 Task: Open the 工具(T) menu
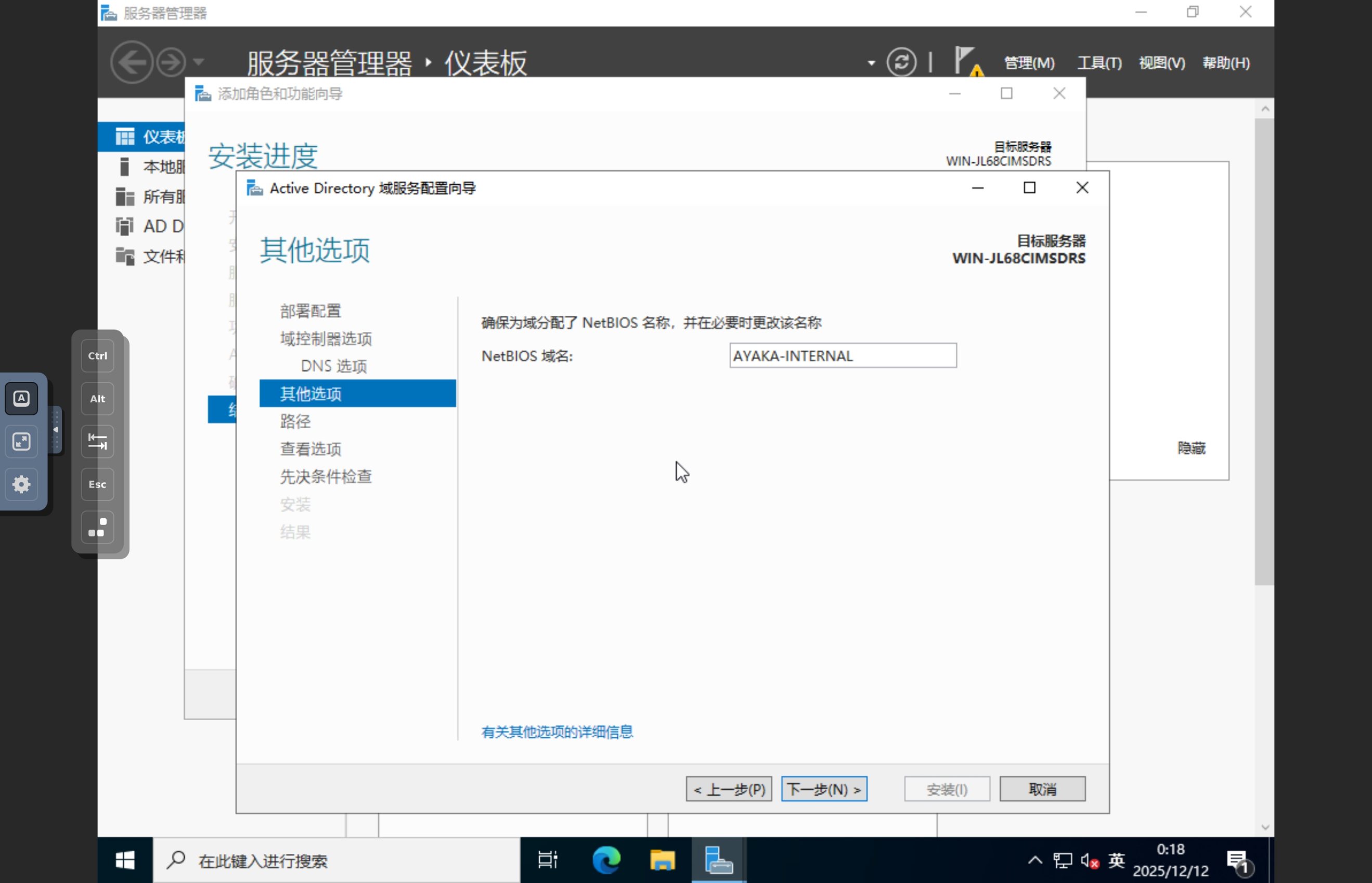(x=1099, y=63)
